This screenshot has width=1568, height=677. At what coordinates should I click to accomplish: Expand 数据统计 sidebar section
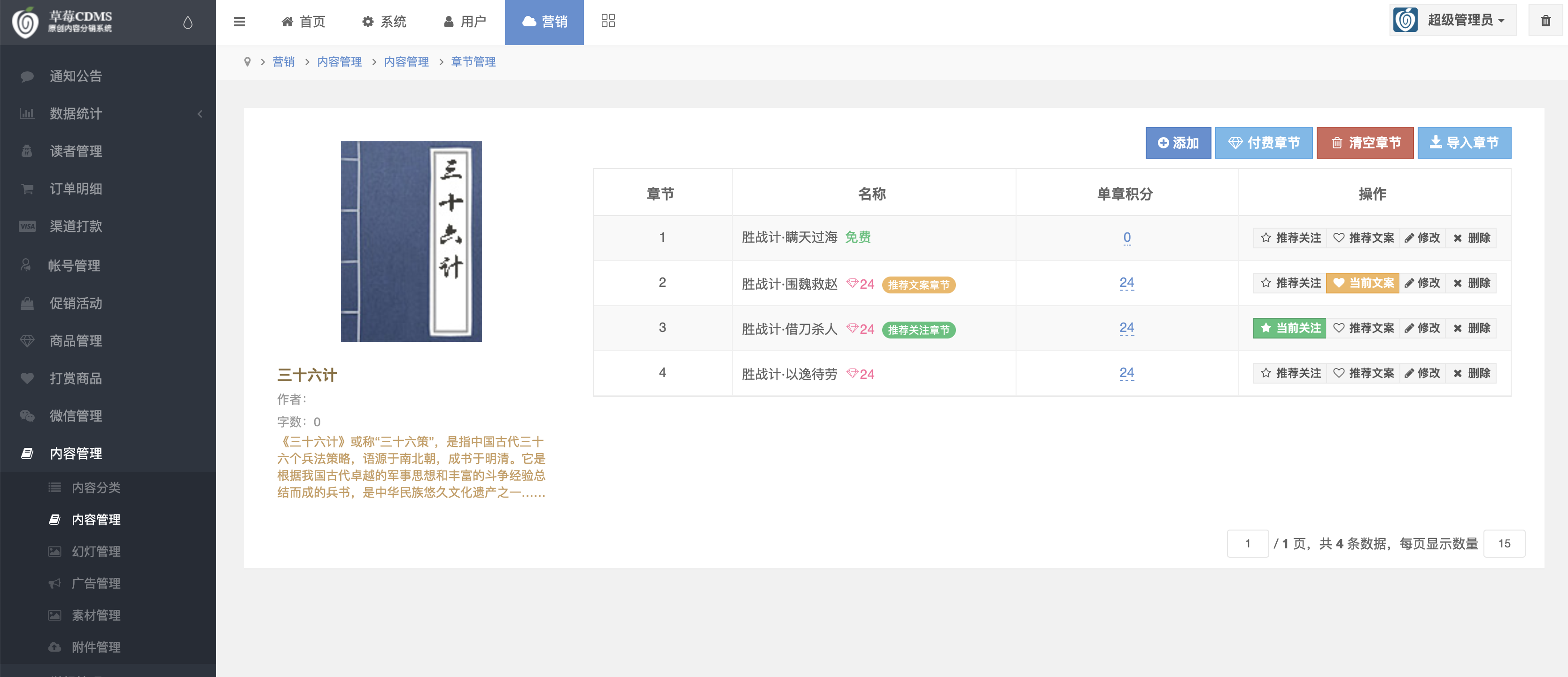[108, 114]
